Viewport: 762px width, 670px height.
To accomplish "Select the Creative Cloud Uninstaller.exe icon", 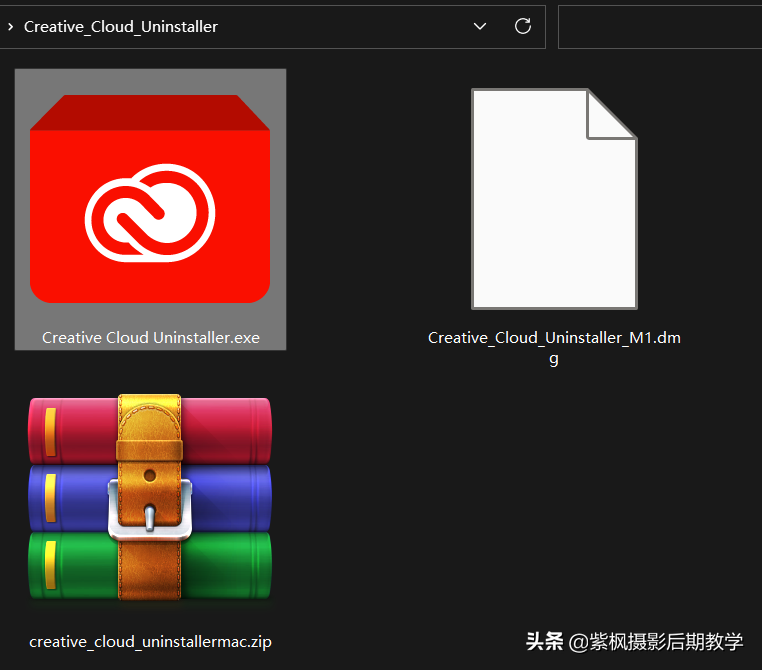I will (x=150, y=199).
